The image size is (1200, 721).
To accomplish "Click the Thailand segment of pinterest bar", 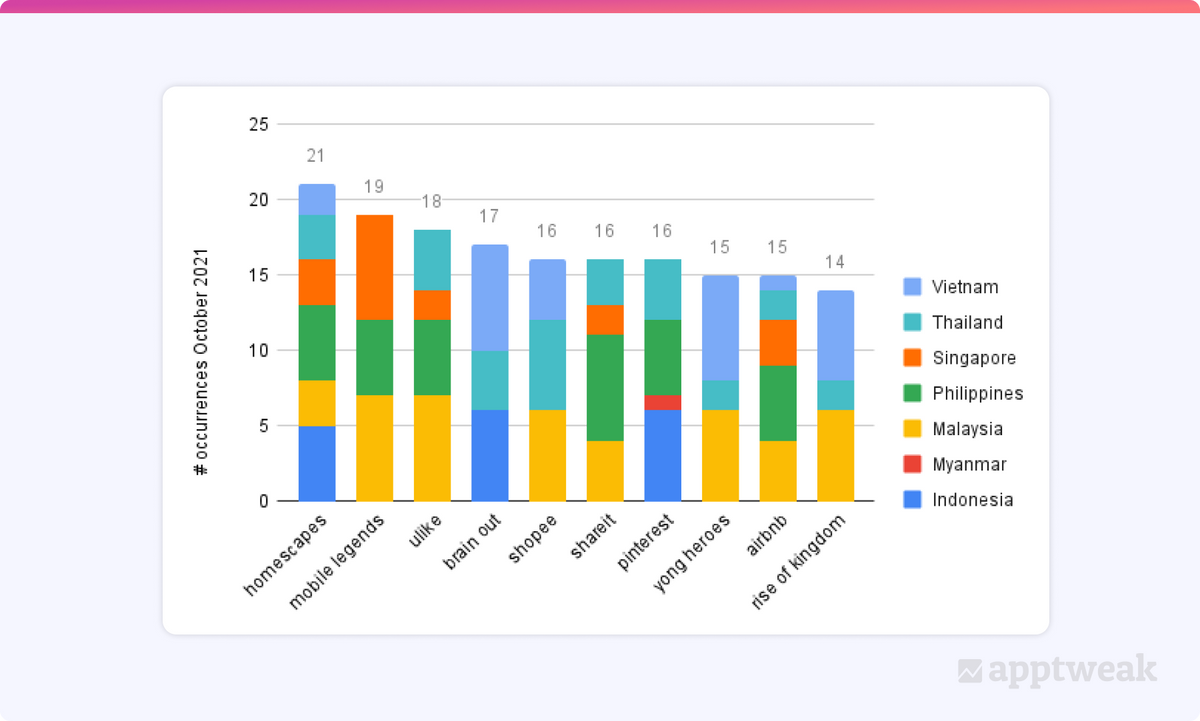I will click(x=663, y=290).
